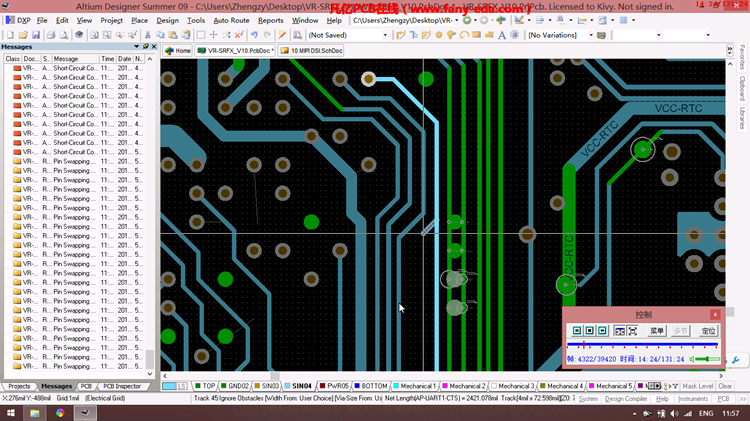Viewport: 750px width, 421px height.
Task: Close the 控制 control panel
Action: click(715, 314)
